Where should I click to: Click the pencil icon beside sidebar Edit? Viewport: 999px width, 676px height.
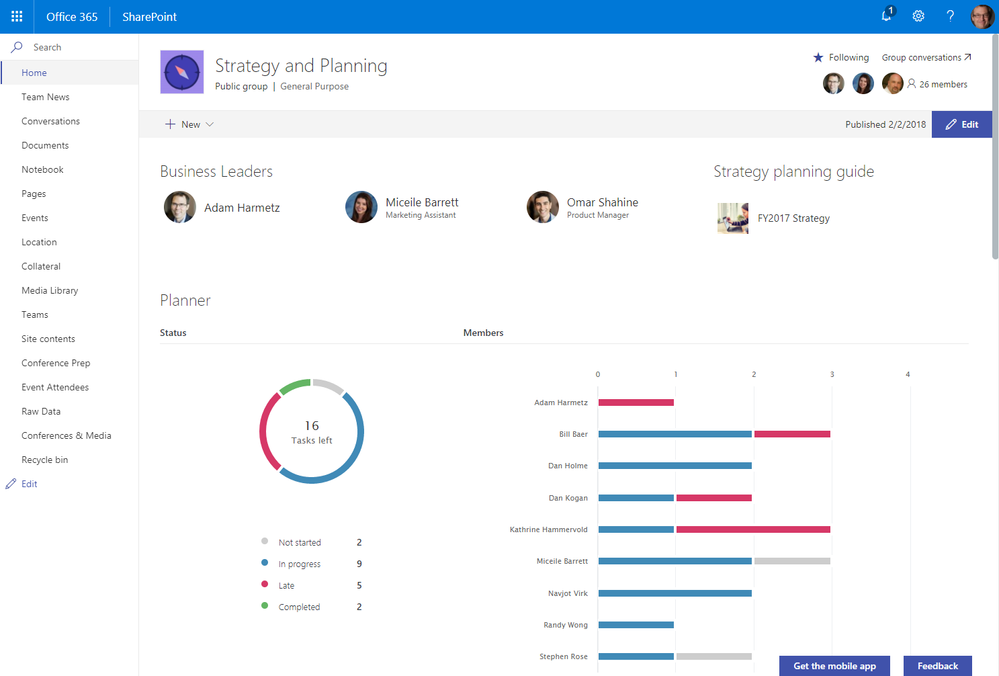(x=11, y=484)
